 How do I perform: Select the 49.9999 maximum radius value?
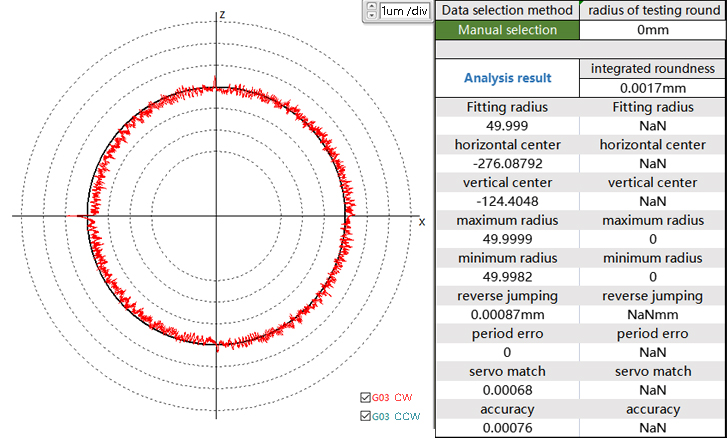click(508, 239)
